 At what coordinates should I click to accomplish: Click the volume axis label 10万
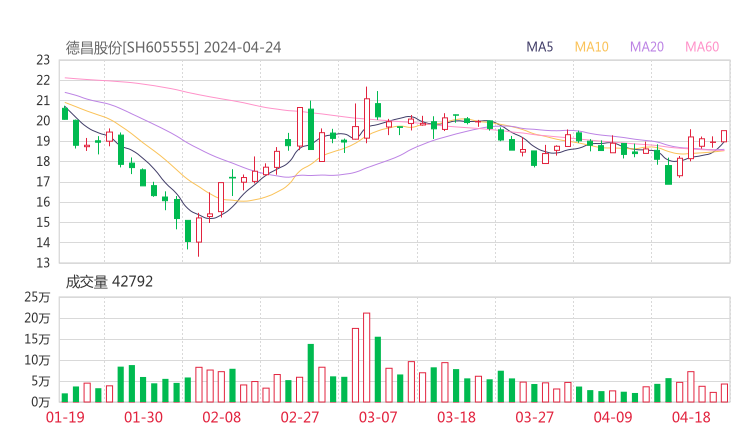tap(37, 360)
